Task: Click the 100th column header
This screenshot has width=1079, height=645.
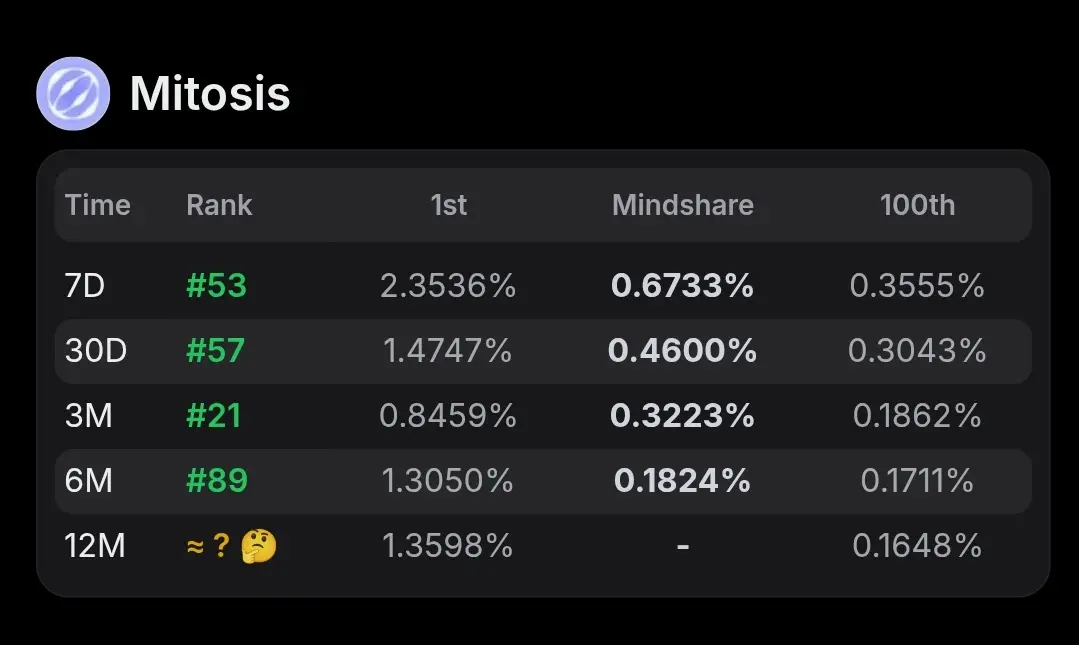Action: point(917,205)
